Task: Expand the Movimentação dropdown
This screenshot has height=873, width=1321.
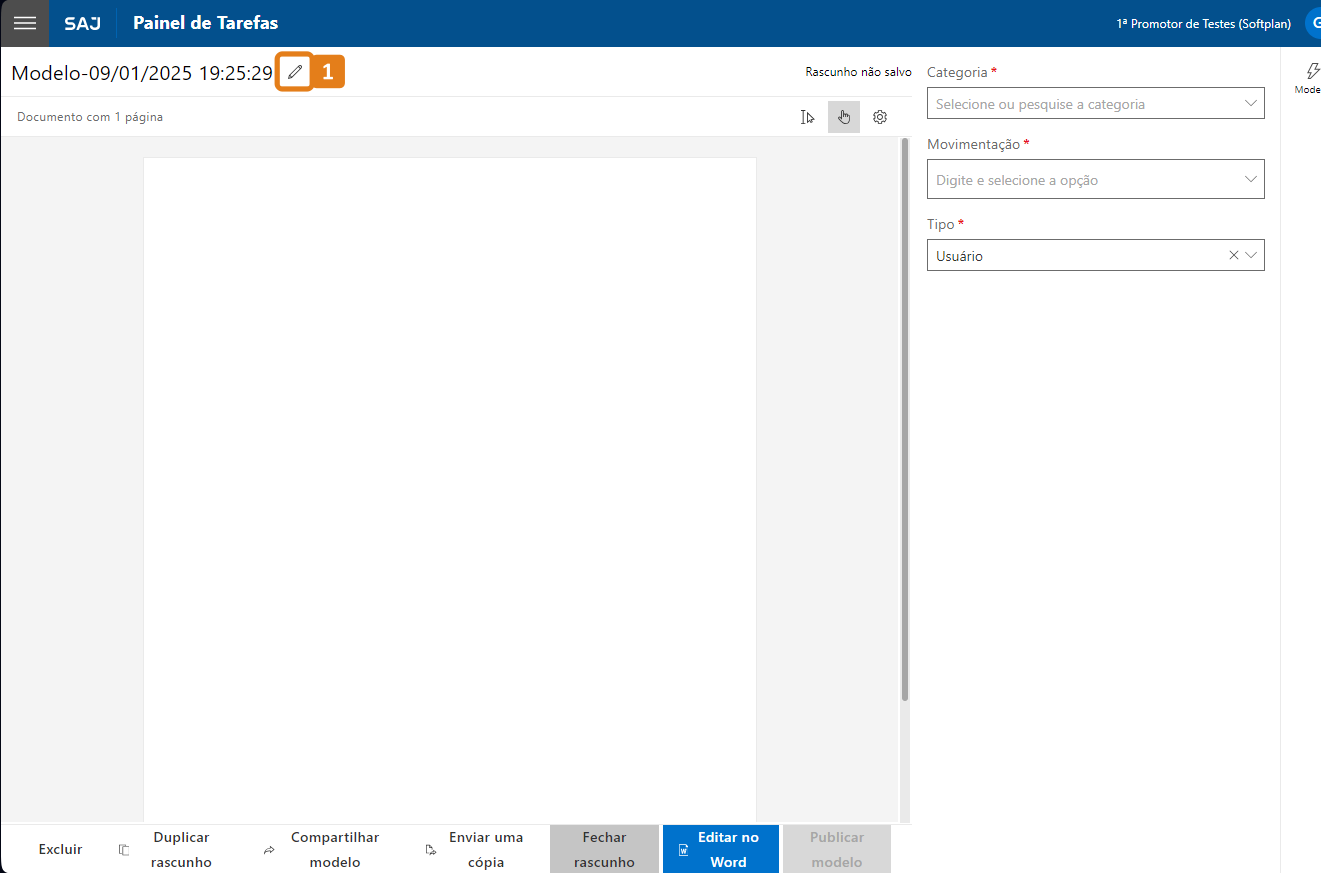Action: click(x=1250, y=179)
